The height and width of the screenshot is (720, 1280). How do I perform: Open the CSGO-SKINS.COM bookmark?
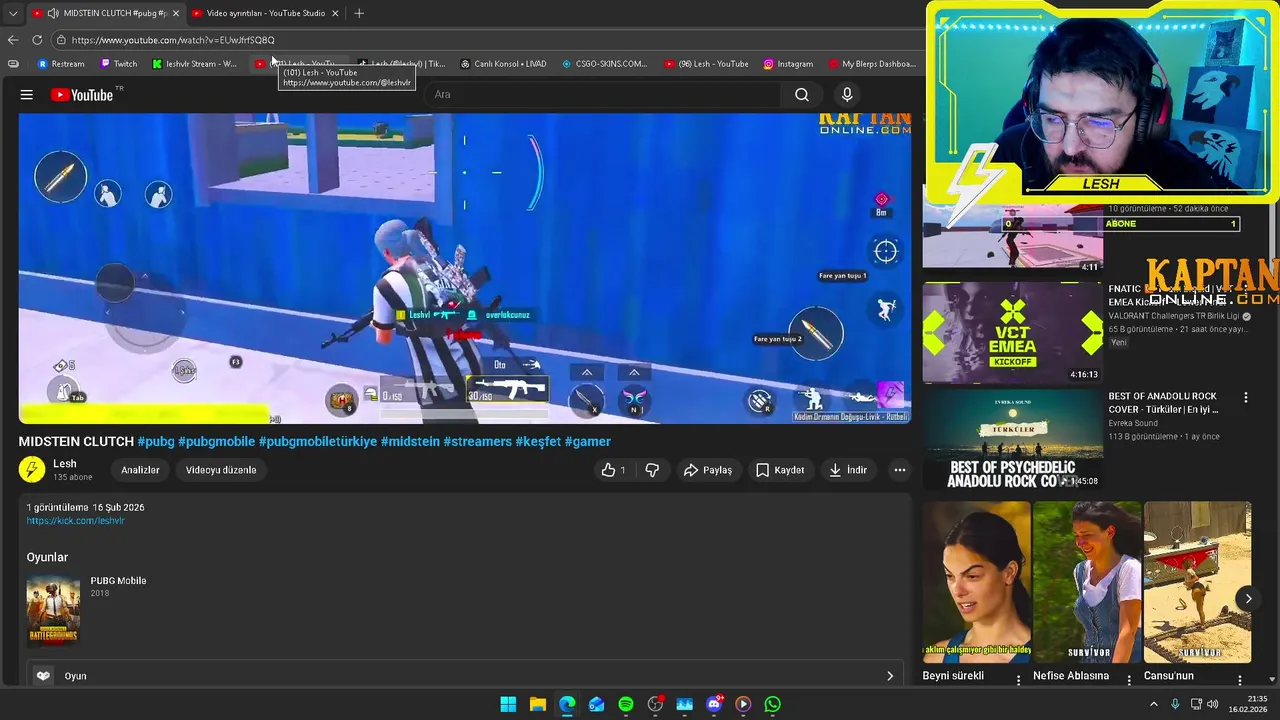[605, 64]
